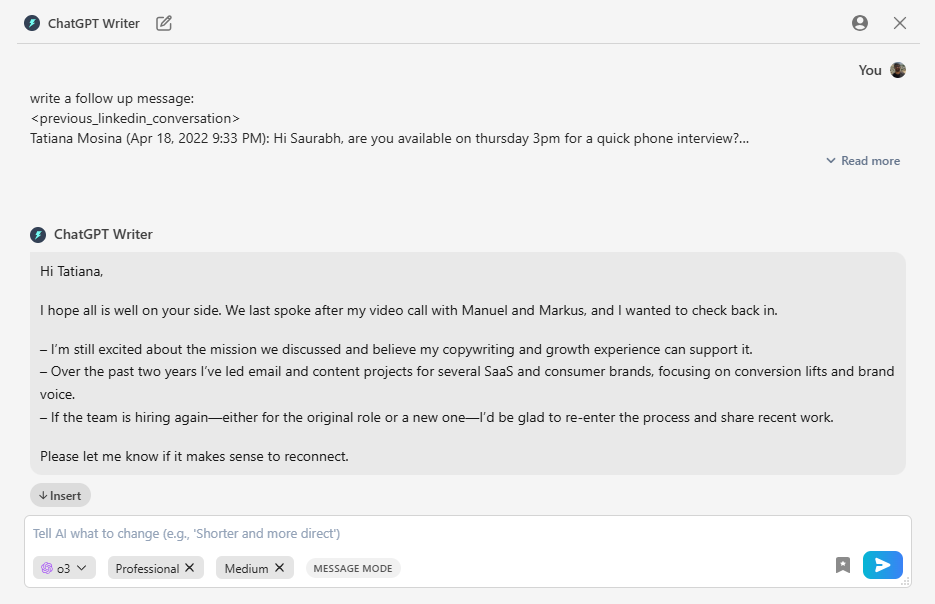Screen dimensions: 935x604
Task: Click your user avatar next to You
Action: [897, 70]
